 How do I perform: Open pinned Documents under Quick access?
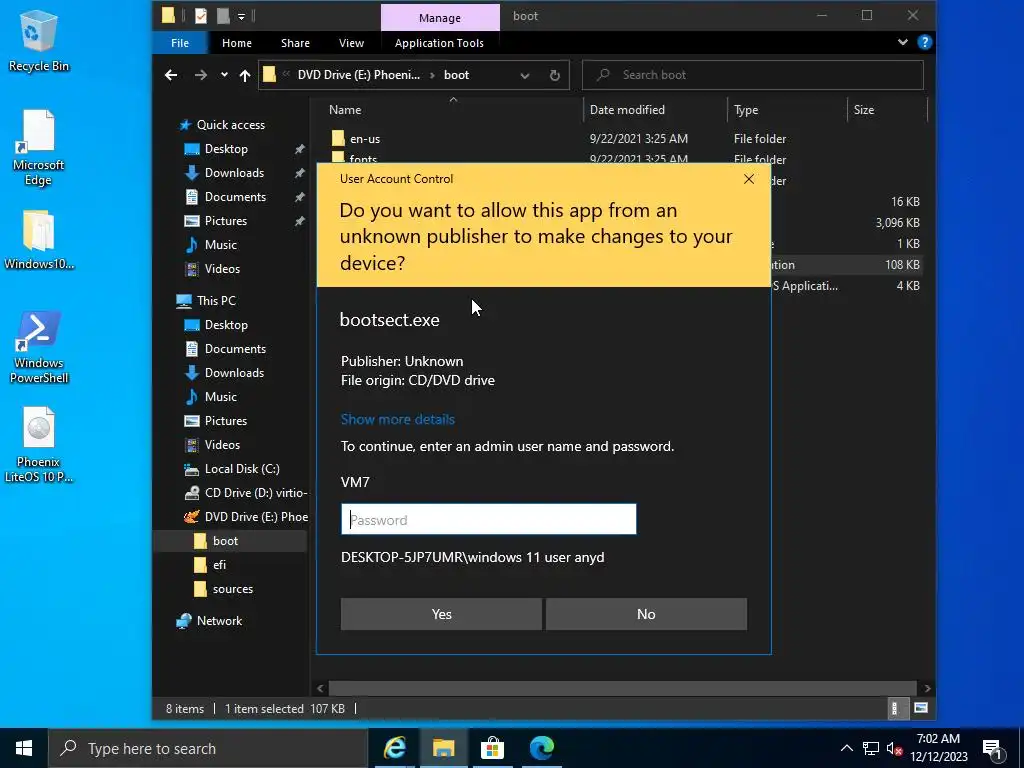coord(235,197)
